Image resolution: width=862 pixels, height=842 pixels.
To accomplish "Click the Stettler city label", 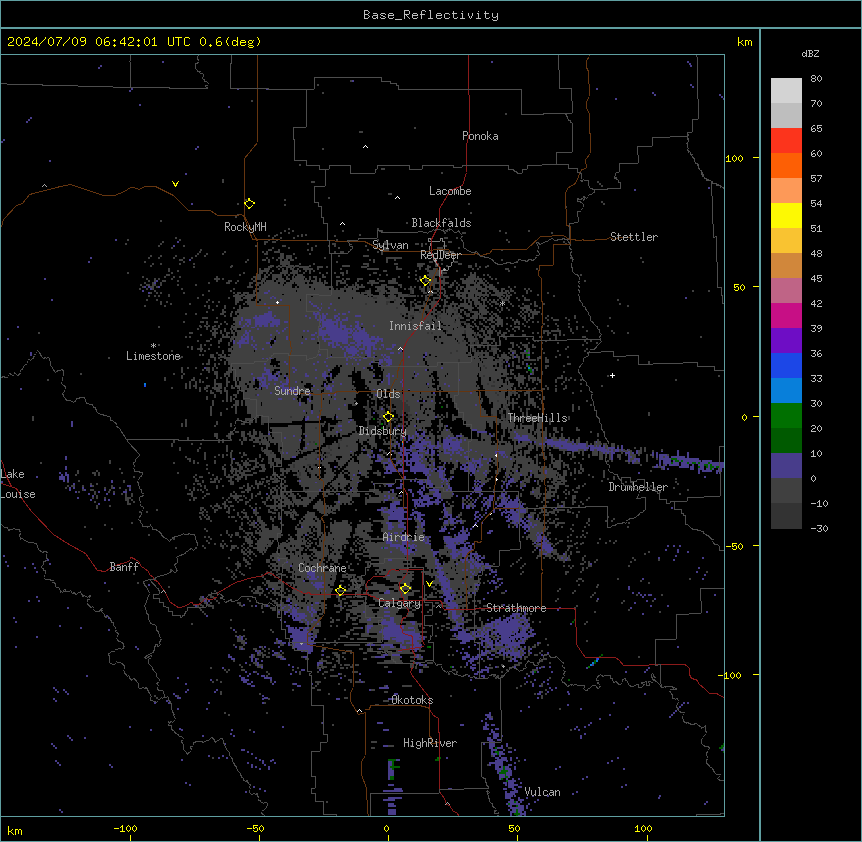I will pyautogui.click(x=634, y=237).
